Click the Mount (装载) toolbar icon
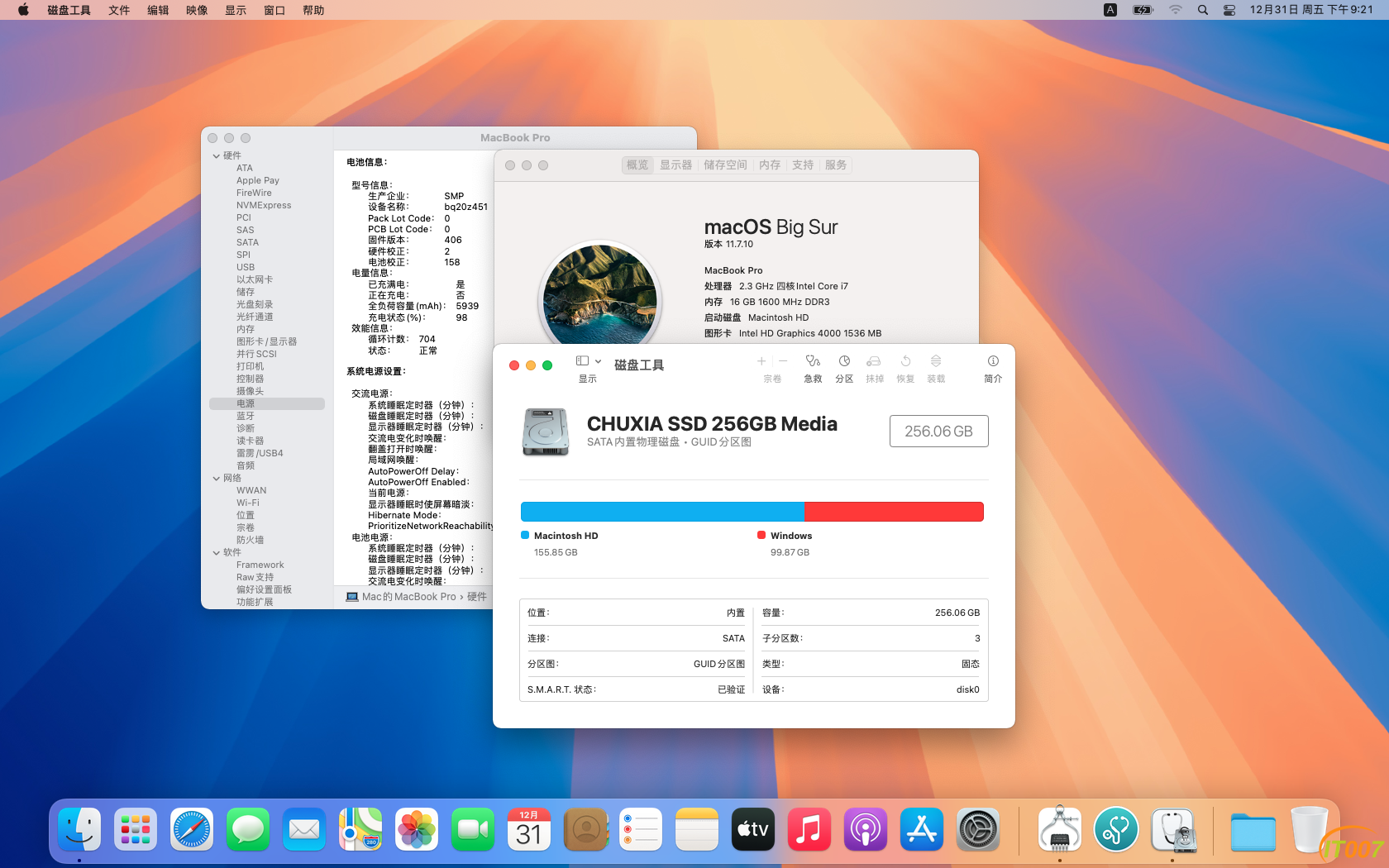The width and height of the screenshot is (1389, 868). (x=936, y=361)
